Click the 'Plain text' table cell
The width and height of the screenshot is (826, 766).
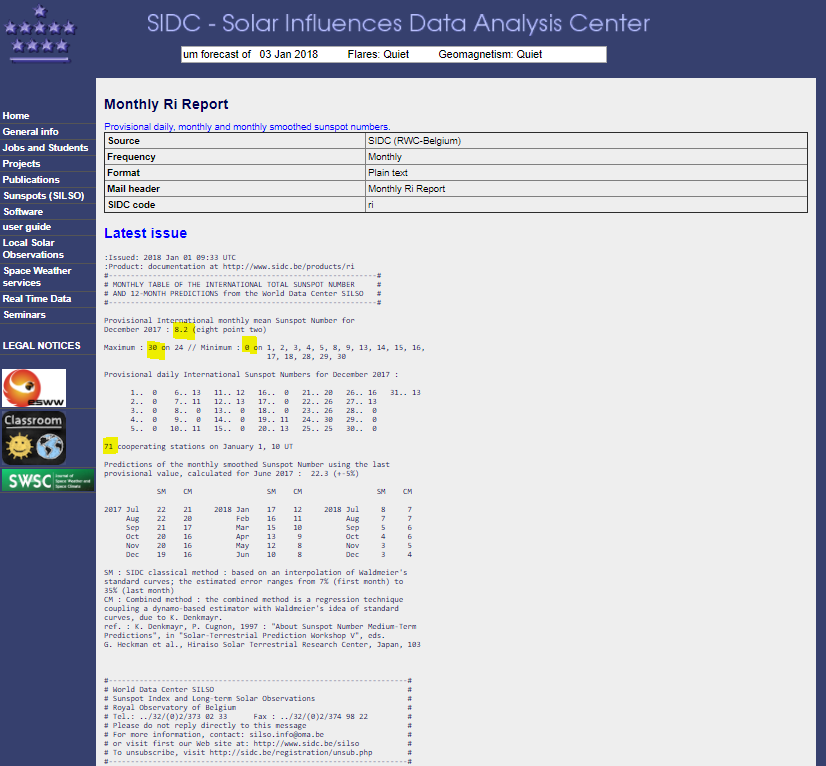[586, 173]
